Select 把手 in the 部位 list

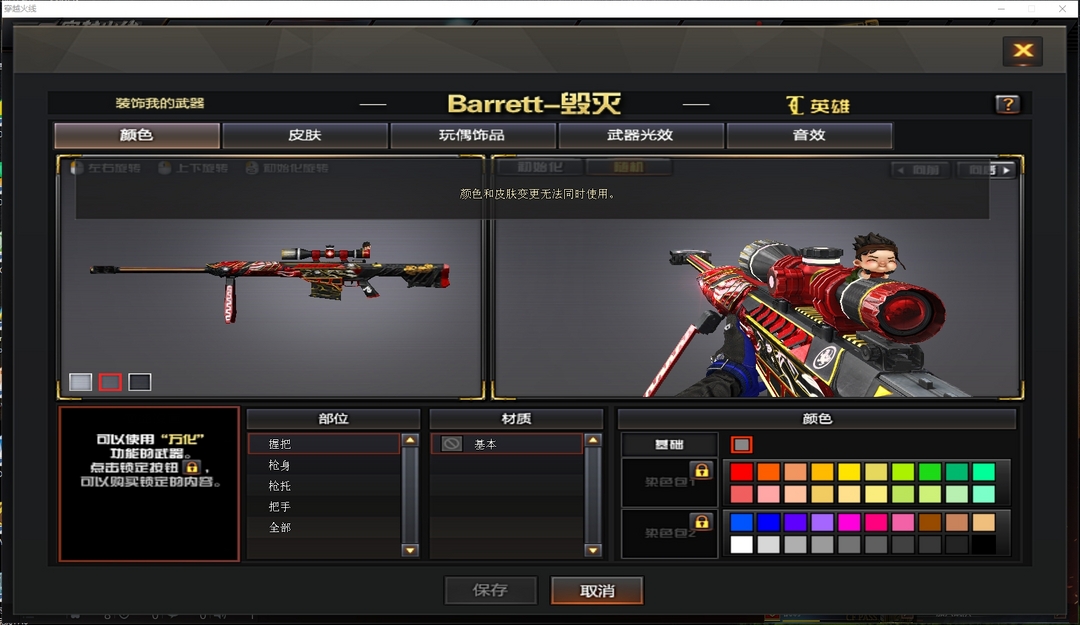(324, 506)
